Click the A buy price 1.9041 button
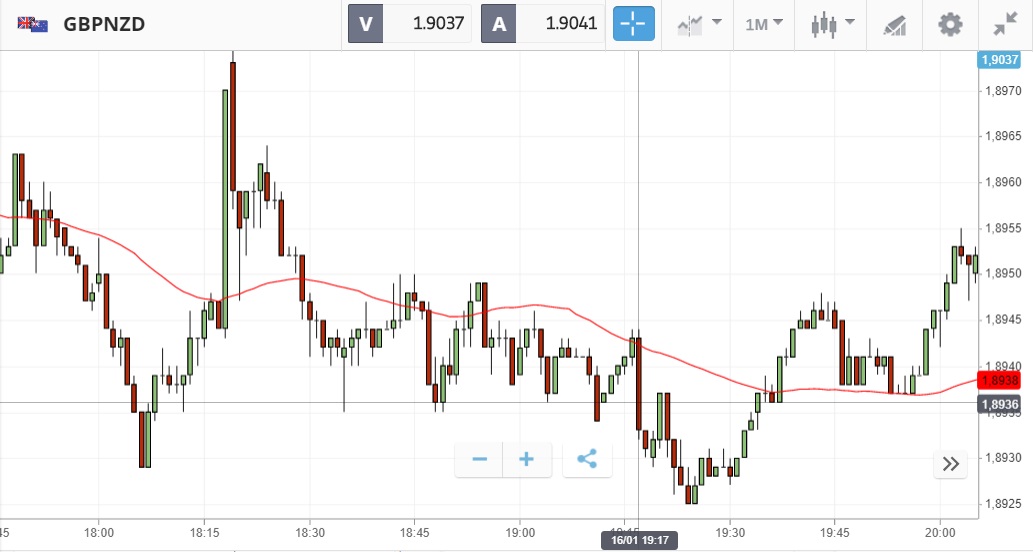This screenshot has width=1033, height=552. [x=543, y=24]
